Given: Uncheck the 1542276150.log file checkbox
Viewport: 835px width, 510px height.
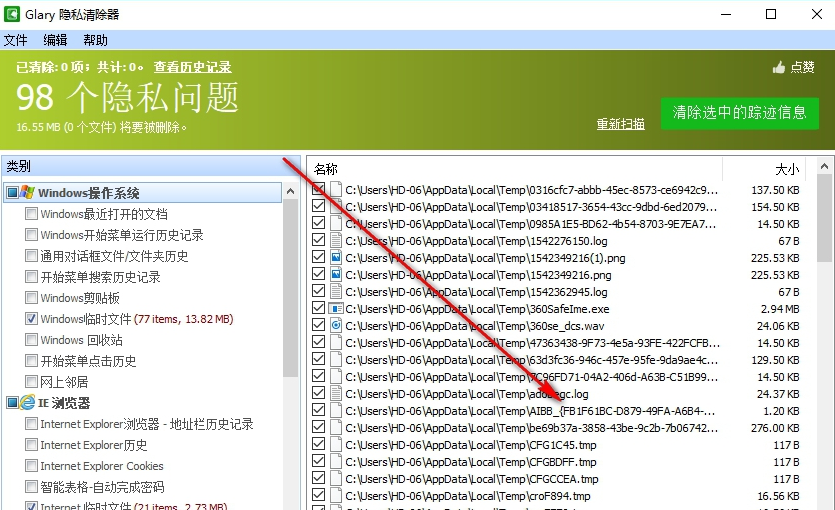Looking at the screenshot, I should point(318,240).
